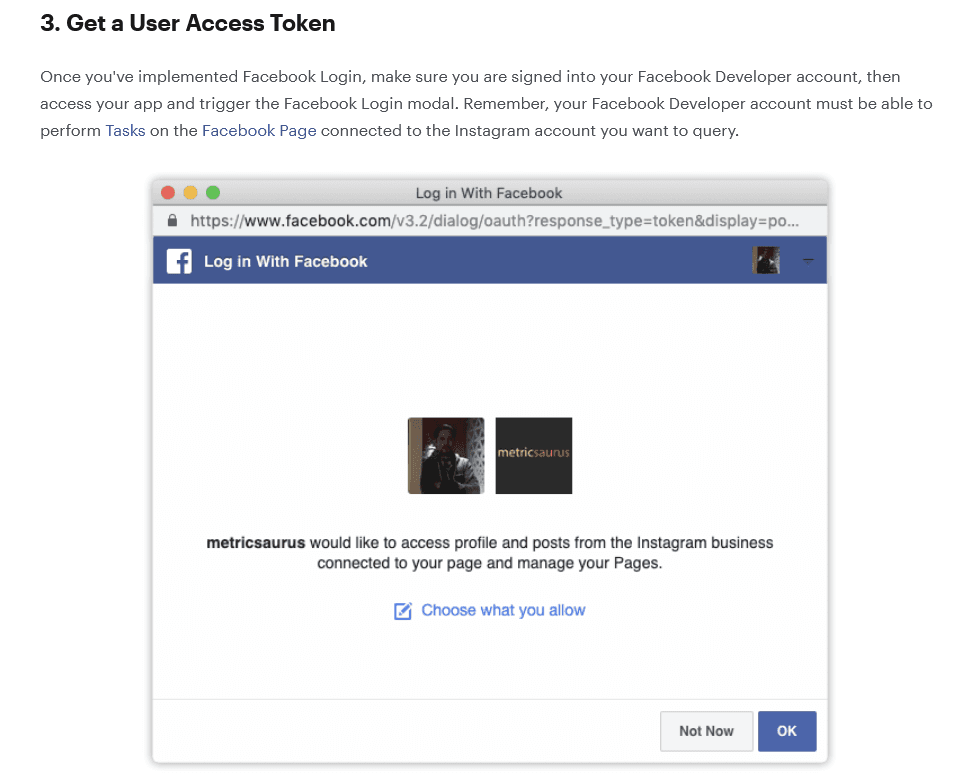Click the metricsaurus logo image
Screen dimensions: 960x780
click(533, 455)
